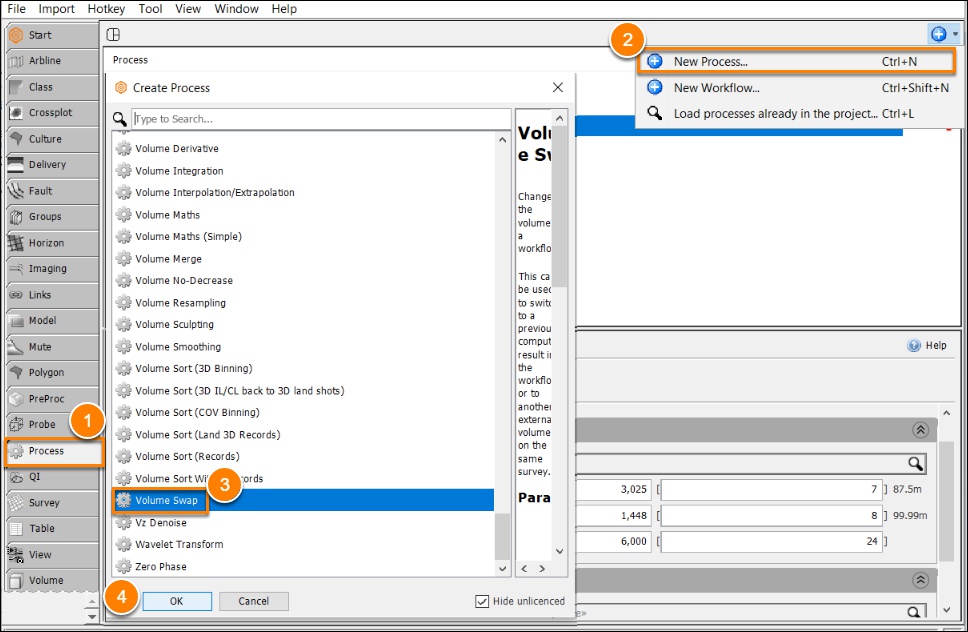
Task: Collapse the lower section with double-chevron
Action: pos(920,580)
